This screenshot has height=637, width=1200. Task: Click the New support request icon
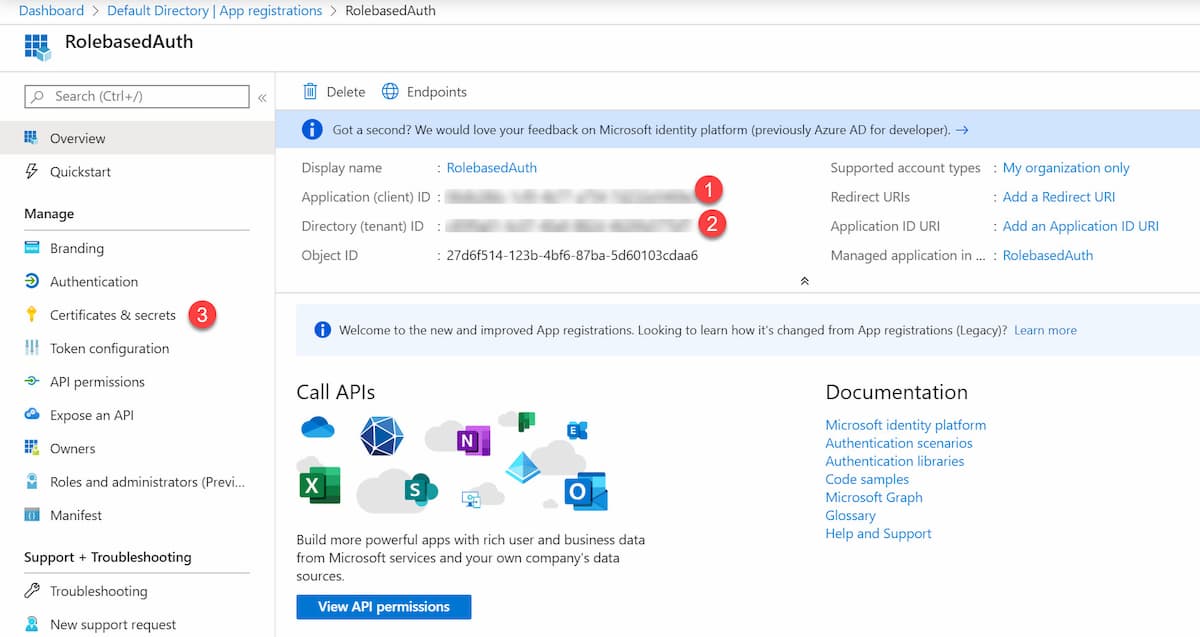[x=31, y=624]
